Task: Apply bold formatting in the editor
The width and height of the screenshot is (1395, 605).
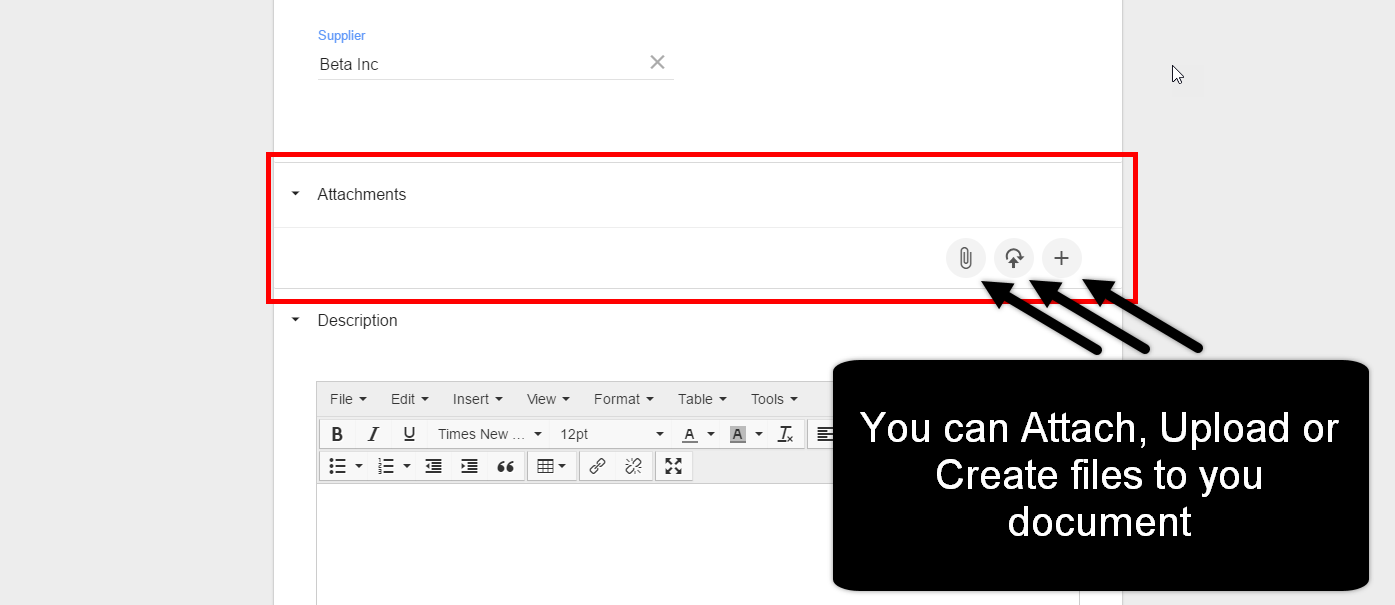Action: tap(337, 434)
